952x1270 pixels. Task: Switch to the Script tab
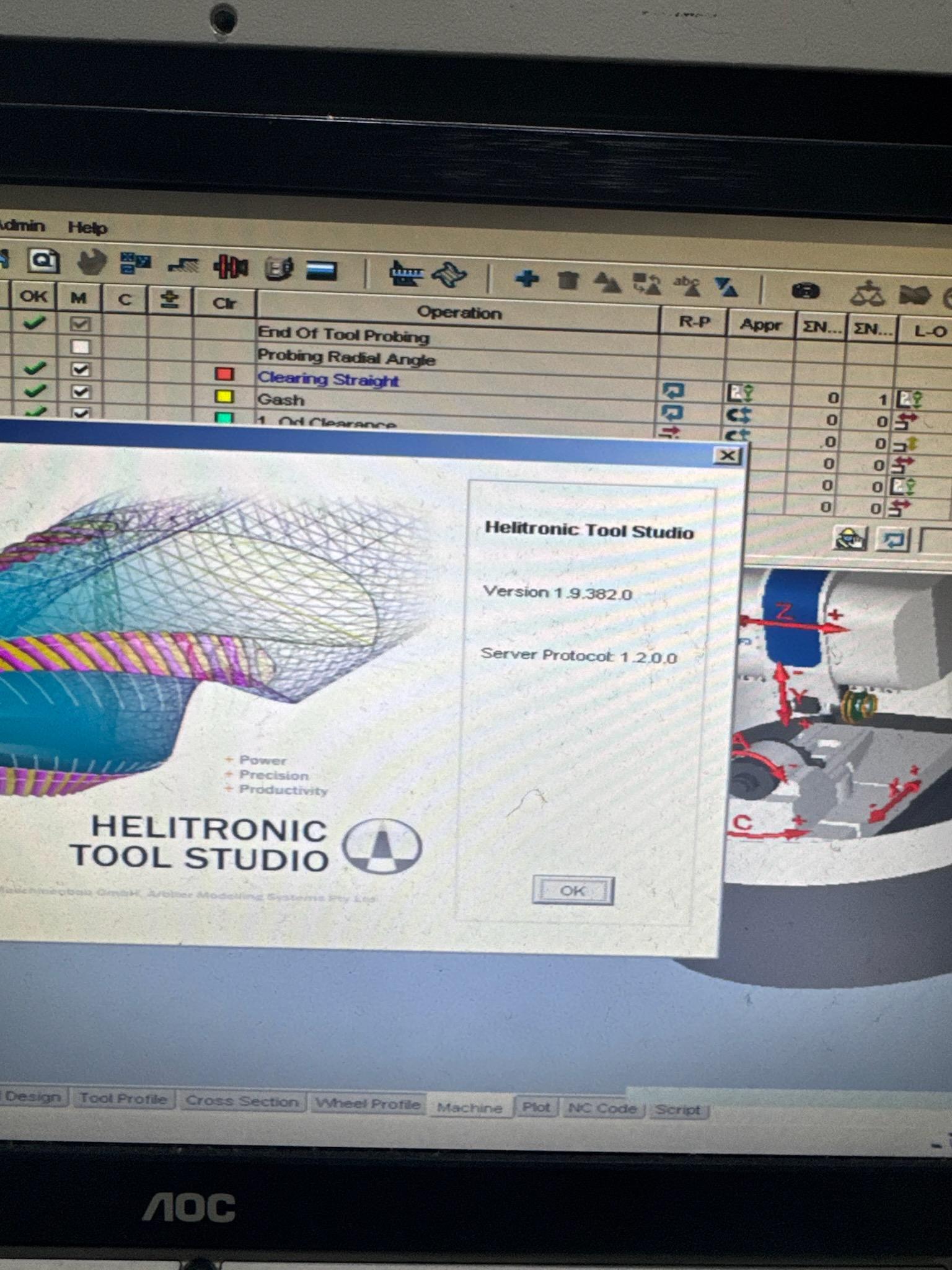pos(678,1110)
